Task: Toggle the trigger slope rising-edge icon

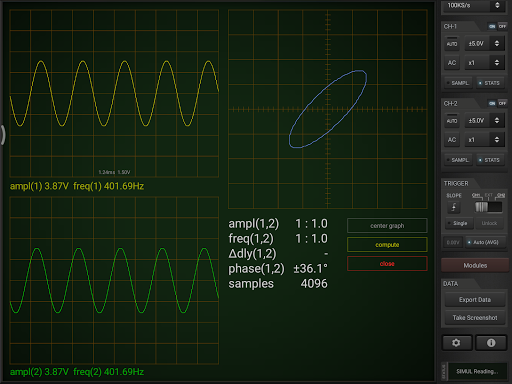Action: coord(454,207)
